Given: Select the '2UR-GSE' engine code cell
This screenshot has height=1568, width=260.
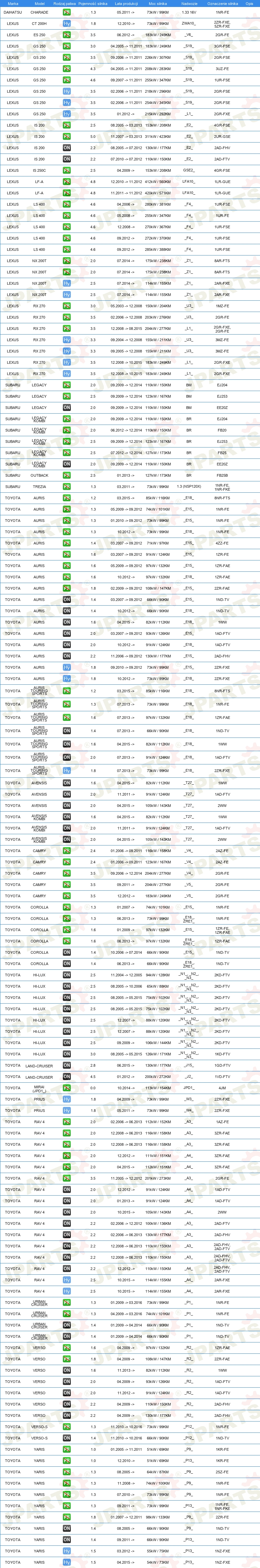Looking at the screenshot, I should pyautogui.click(x=222, y=136).
